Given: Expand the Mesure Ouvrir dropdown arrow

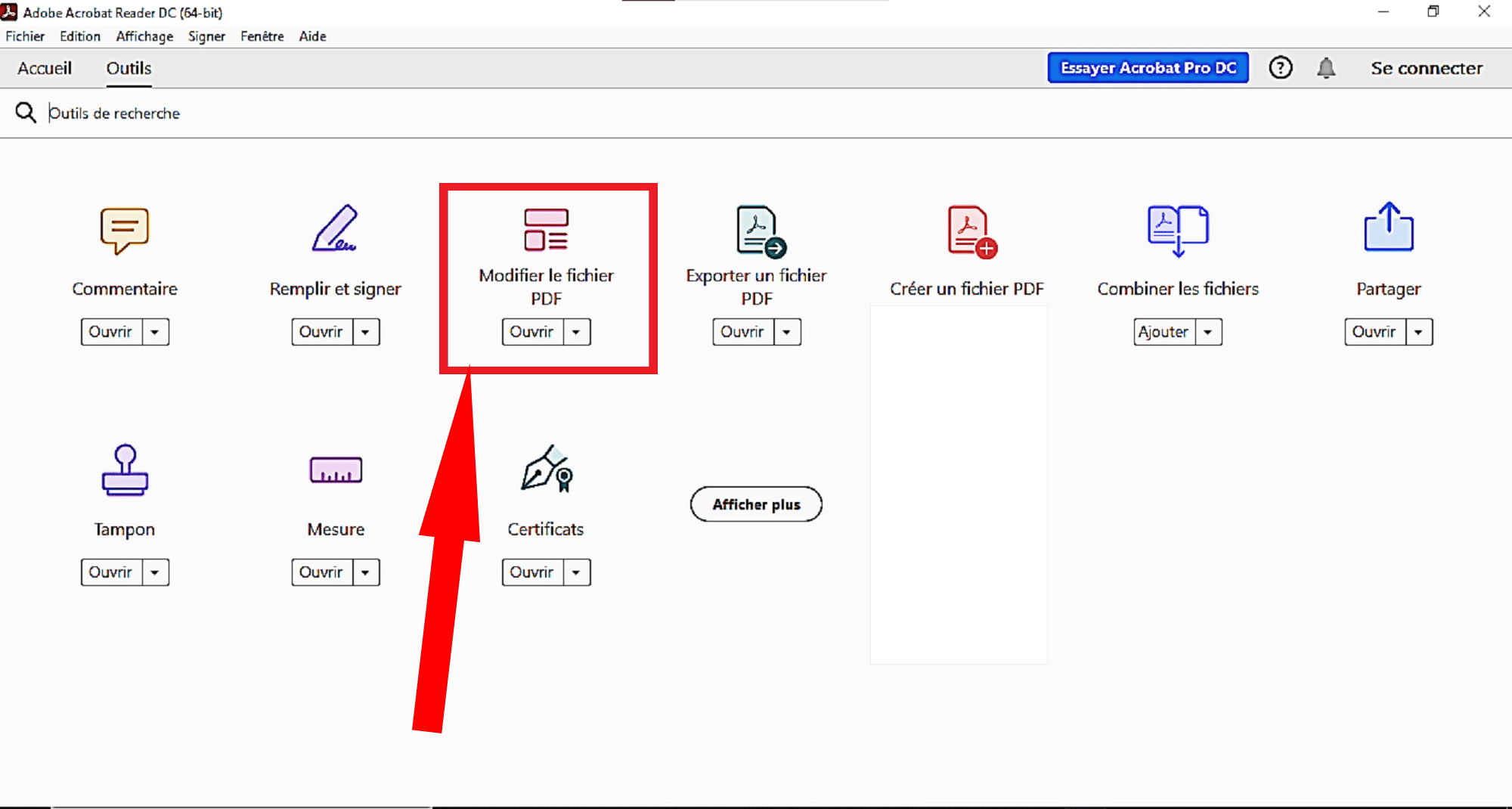Looking at the screenshot, I should 366,572.
